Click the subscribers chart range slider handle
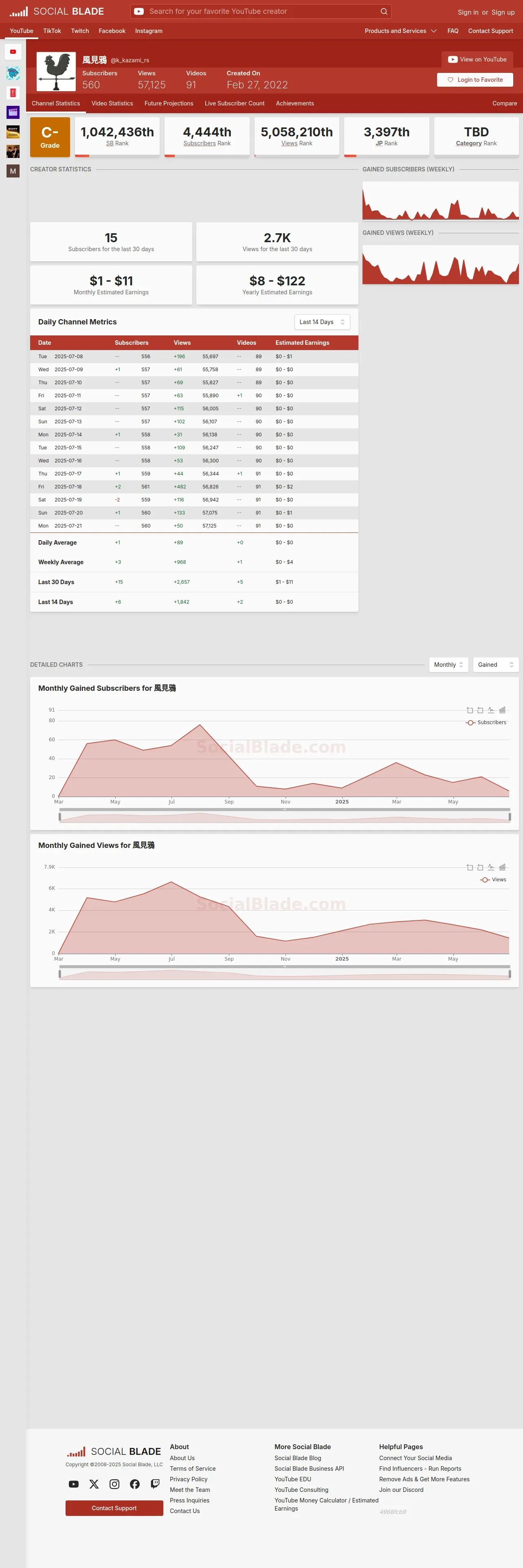This screenshot has width=523, height=1568. 284,810
